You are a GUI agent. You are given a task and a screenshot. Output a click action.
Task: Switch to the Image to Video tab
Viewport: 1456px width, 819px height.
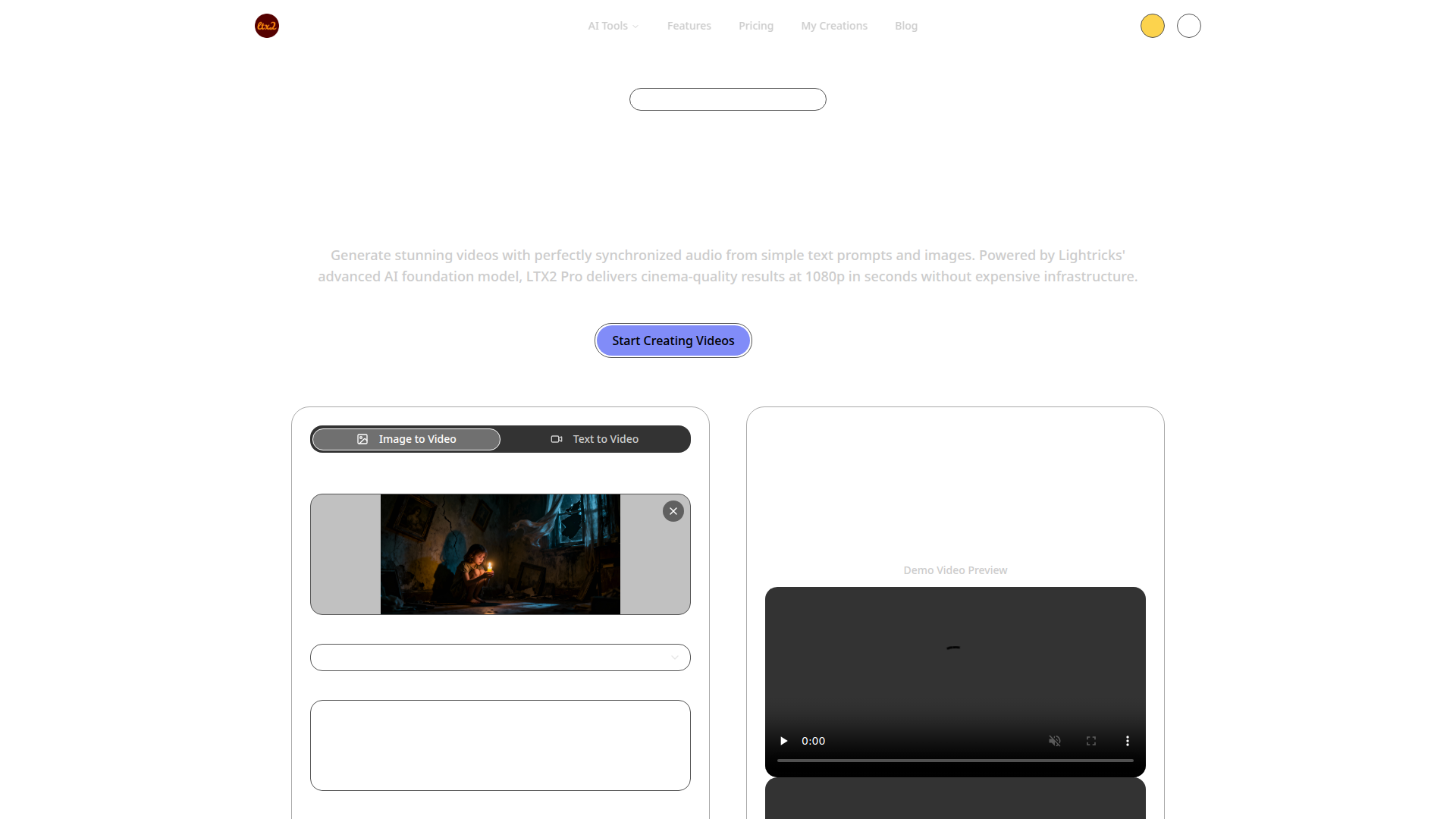pyautogui.click(x=406, y=439)
